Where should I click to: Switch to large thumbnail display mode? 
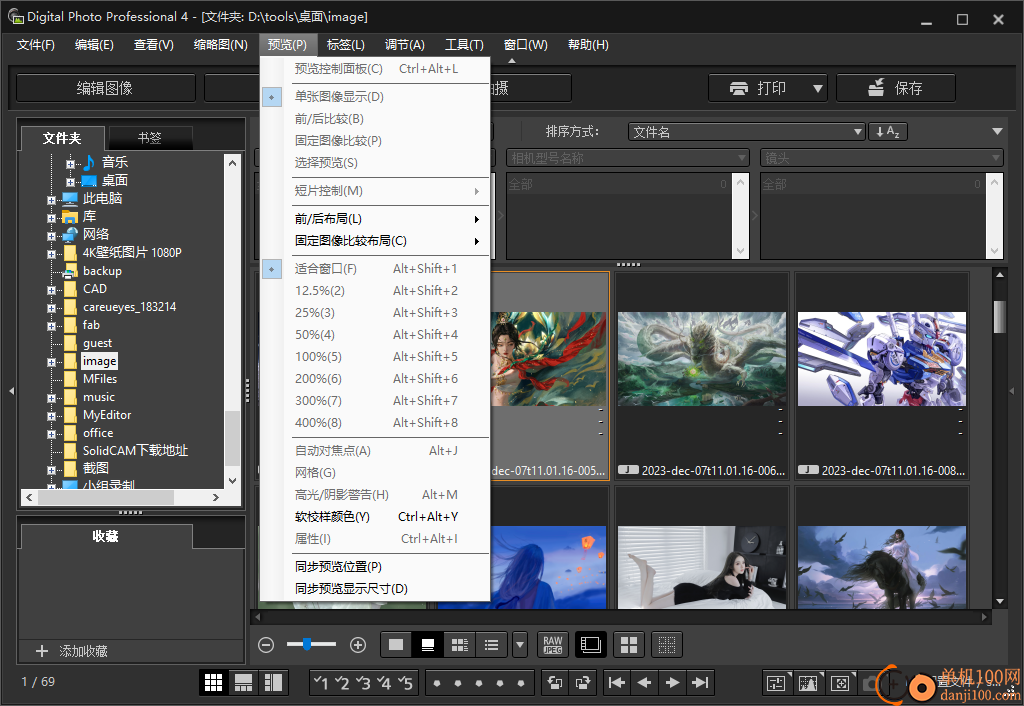point(396,645)
